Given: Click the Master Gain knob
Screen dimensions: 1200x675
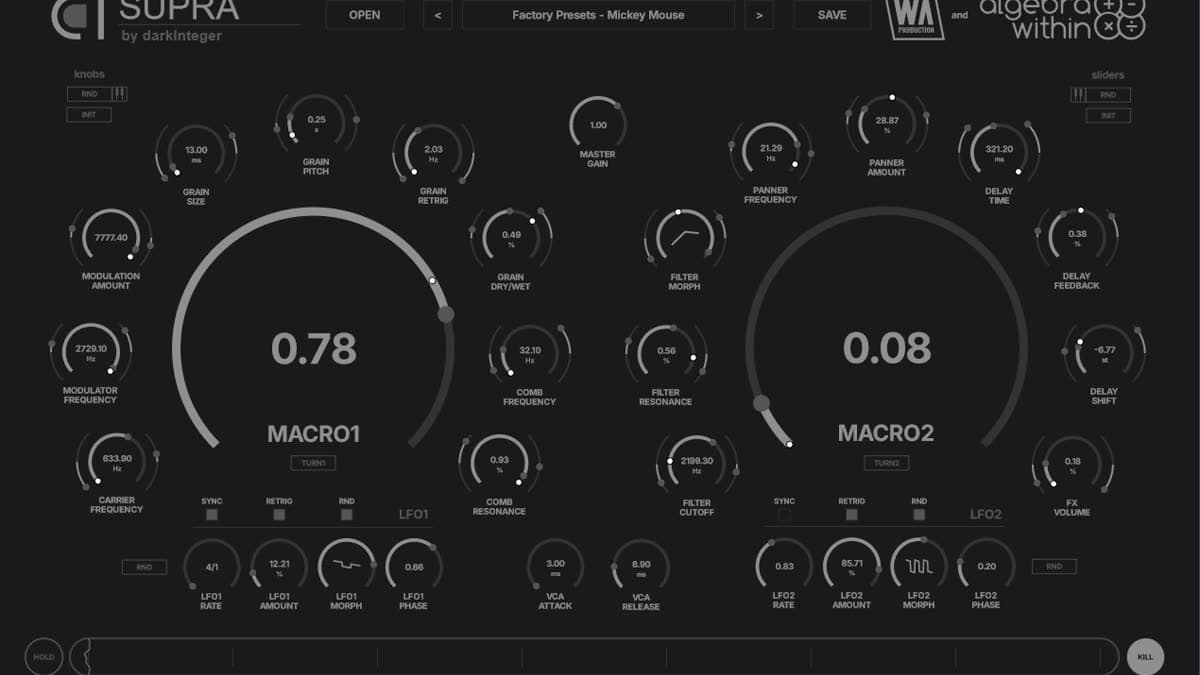Looking at the screenshot, I should (598, 126).
